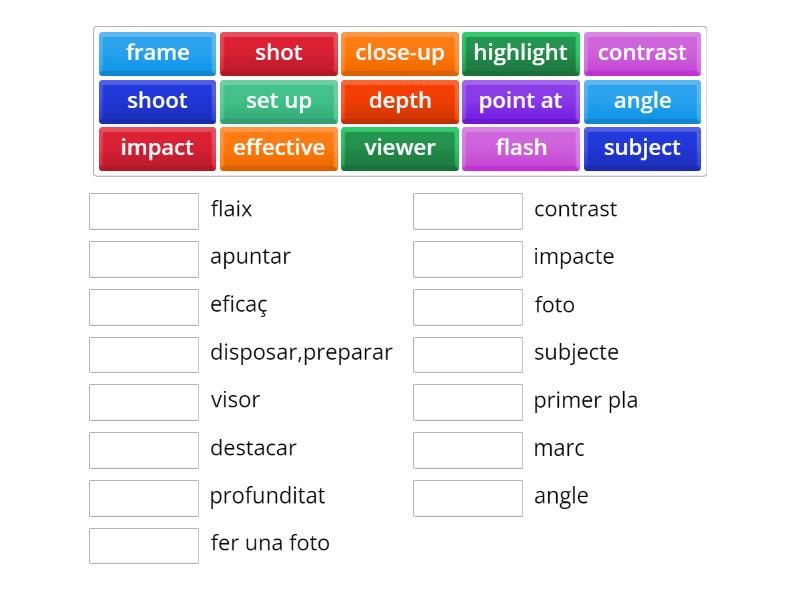Click the answer box beside "subjecte"
Viewport: 800px width, 600px height.
pyautogui.click(x=468, y=354)
